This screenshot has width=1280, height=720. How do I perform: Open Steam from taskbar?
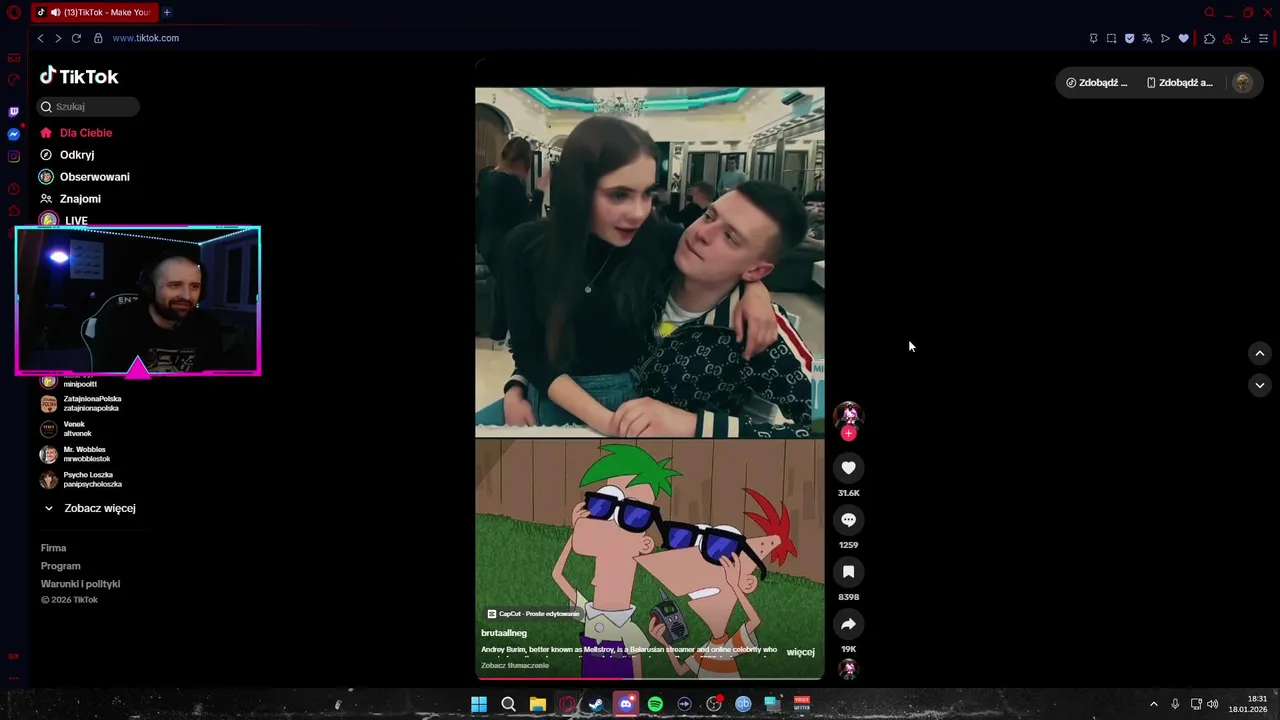596,704
